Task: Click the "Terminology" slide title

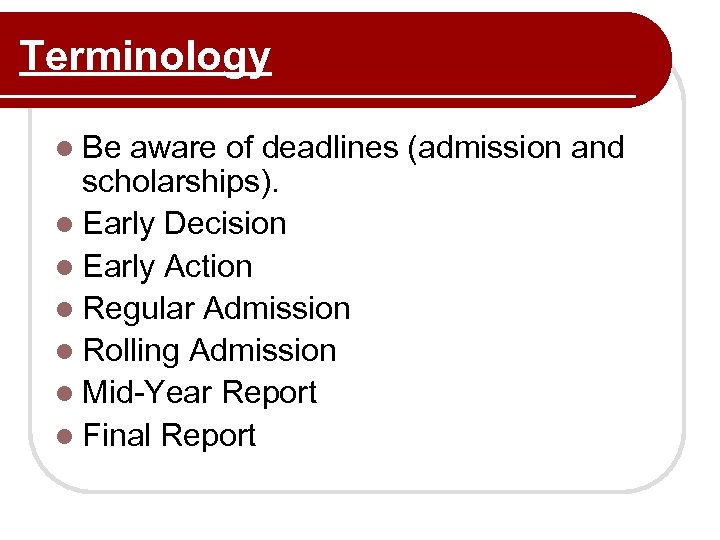Action: pyautogui.click(x=146, y=56)
